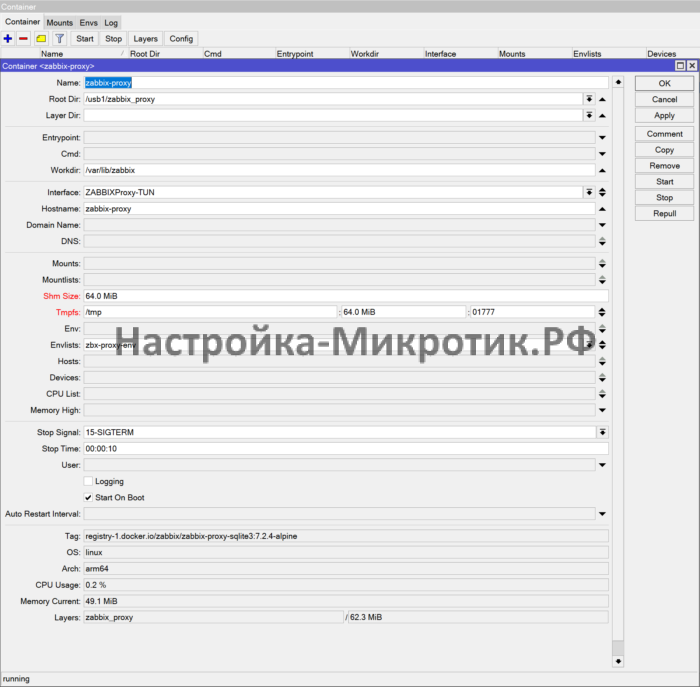Collapse the Hostname field
The image size is (700, 687).
point(602,209)
